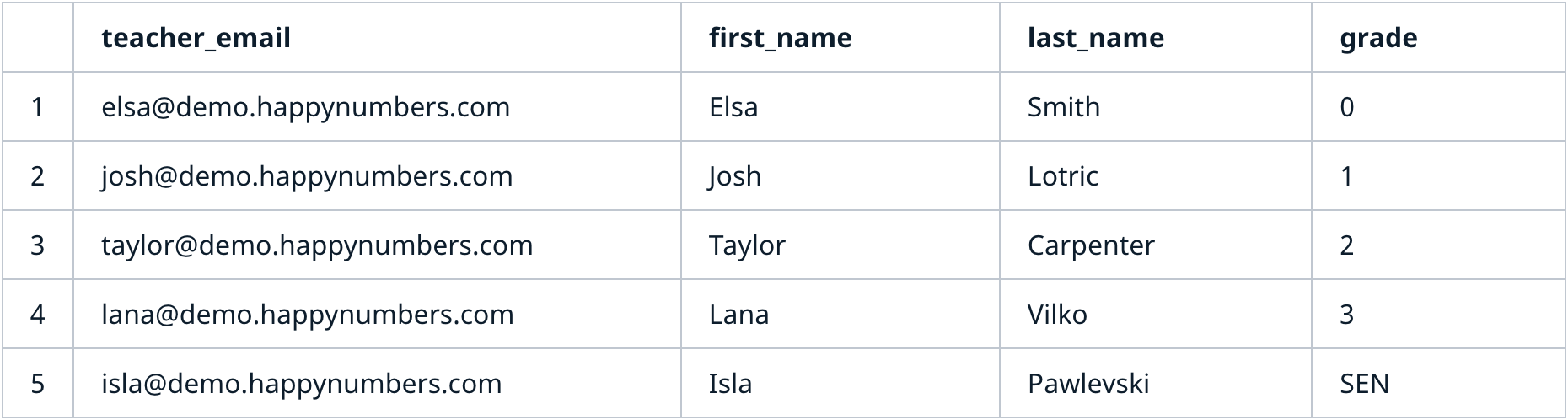Click the last name cell Lotric
The height and width of the screenshot is (420, 1568).
click(x=1062, y=176)
